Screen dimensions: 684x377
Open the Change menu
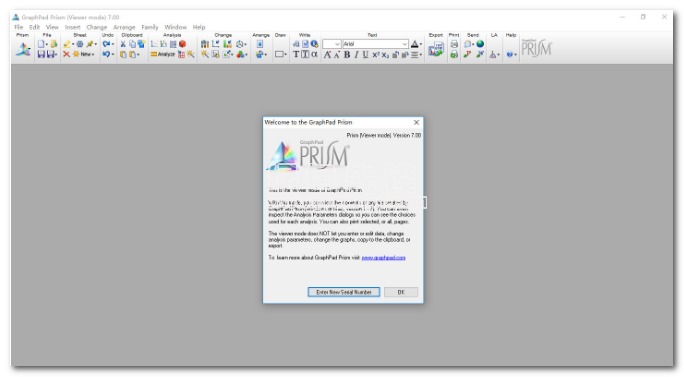pos(96,27)
